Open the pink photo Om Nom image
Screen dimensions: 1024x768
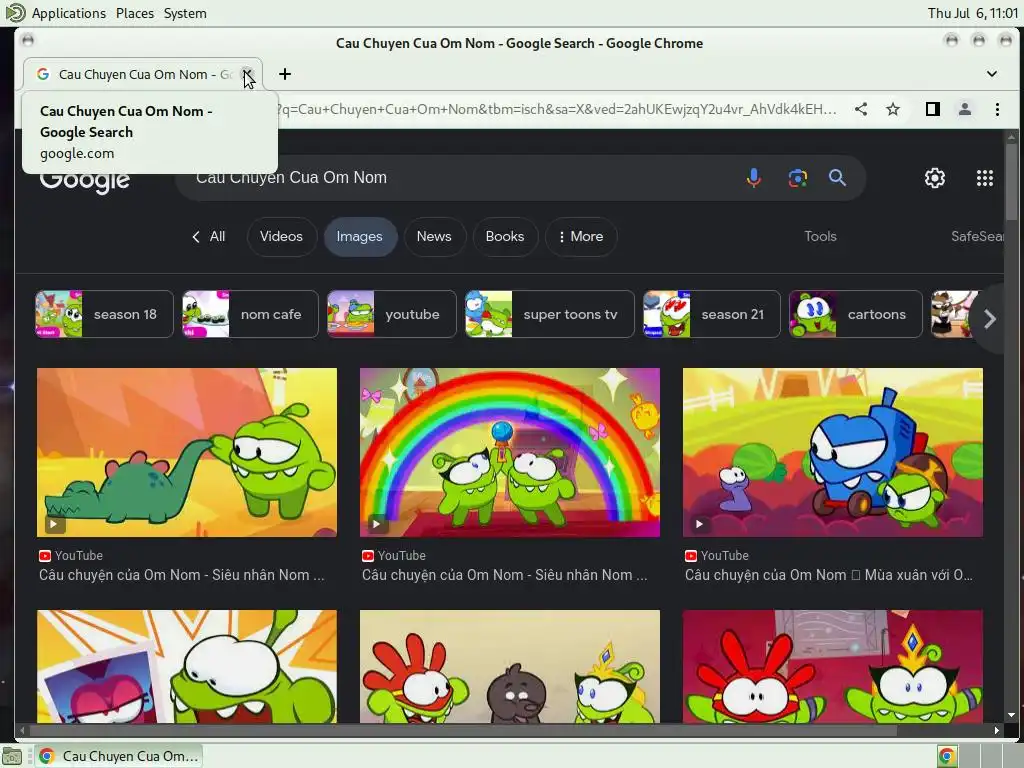pyautogui.click(x=187, y=666)
